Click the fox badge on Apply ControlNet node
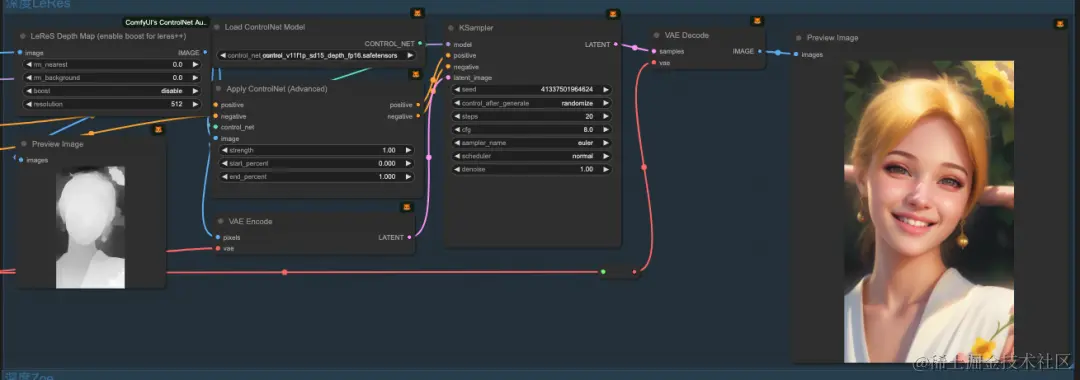 tap(416, 74)
